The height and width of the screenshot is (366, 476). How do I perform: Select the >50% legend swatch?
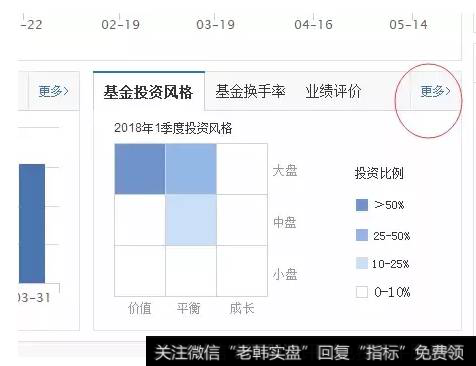[x=362, y=205]
